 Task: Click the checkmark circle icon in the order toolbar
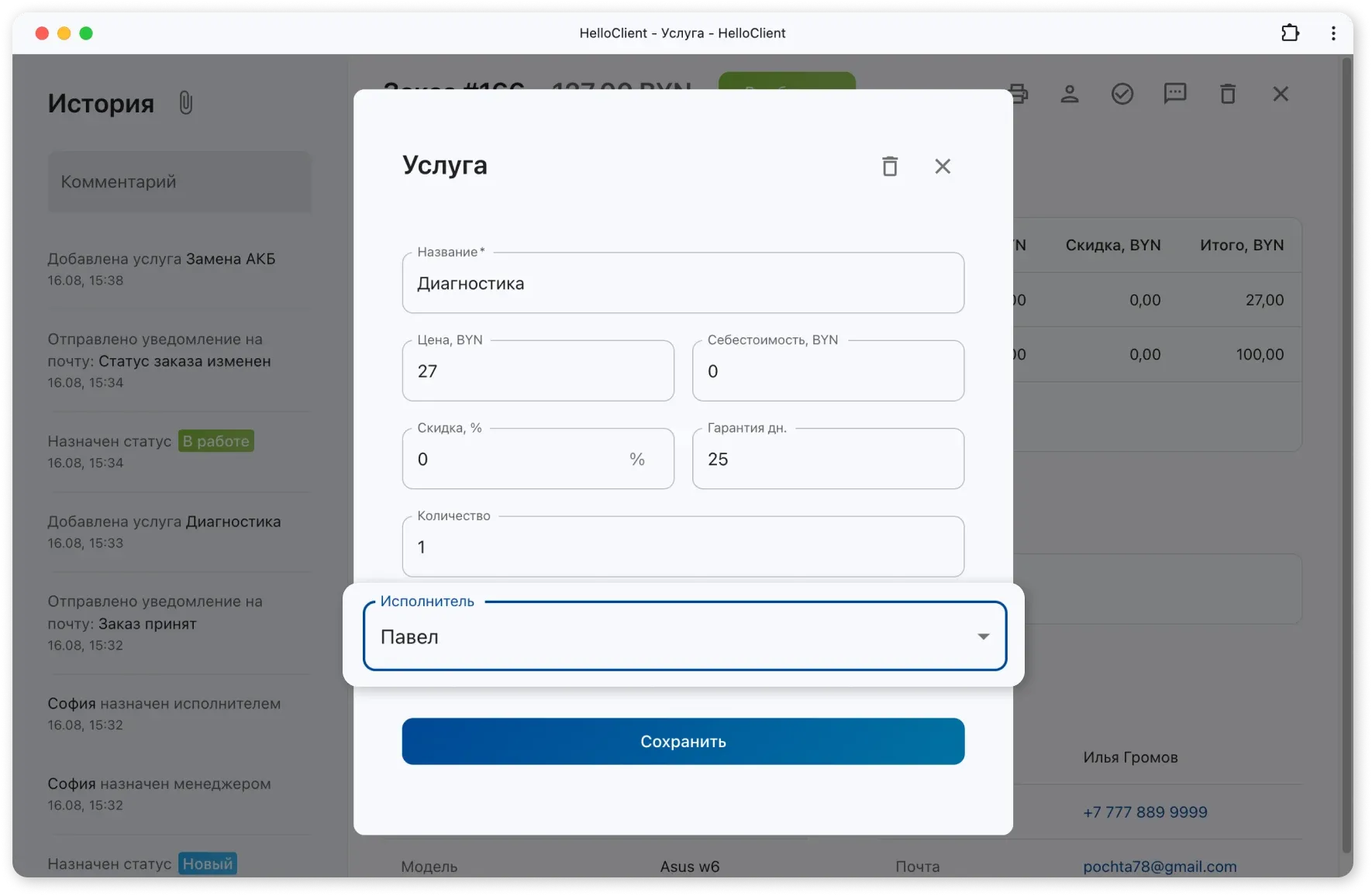(x=1122, y=94)
